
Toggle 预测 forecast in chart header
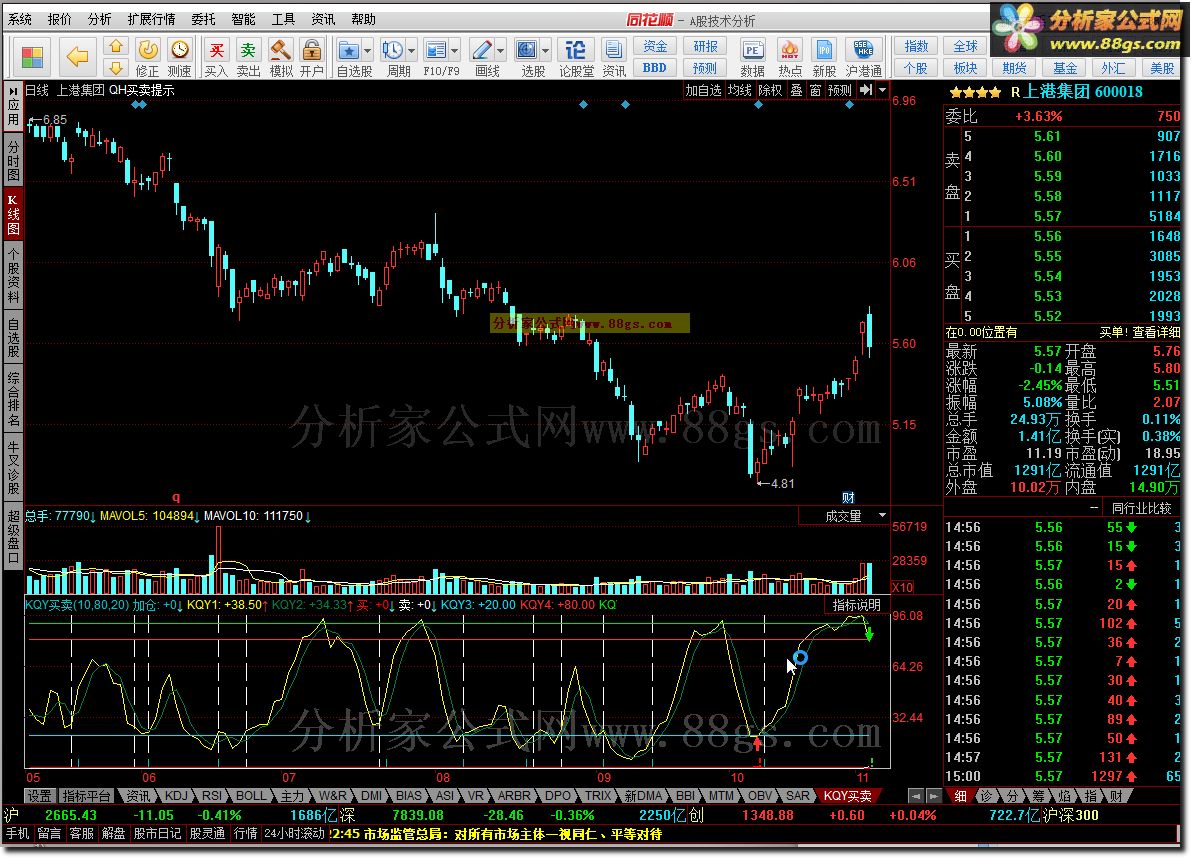pyautogui.click(x=840, y=90)
